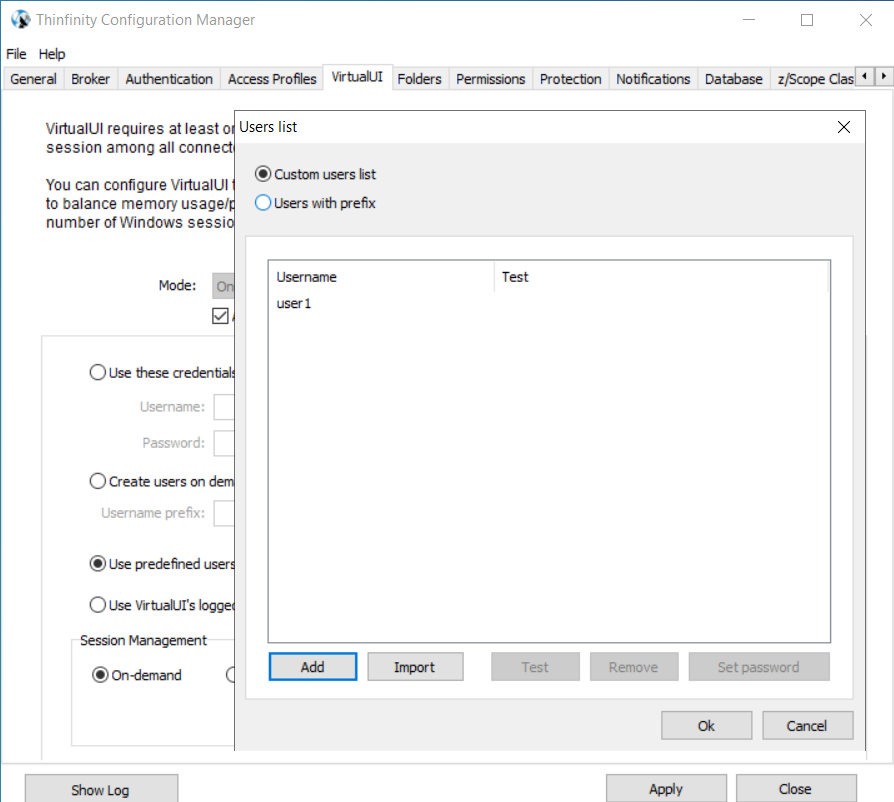The height and width of the screenshot is (802, 894).
Task: Select the Custom users list option
Action: (315, 174)
